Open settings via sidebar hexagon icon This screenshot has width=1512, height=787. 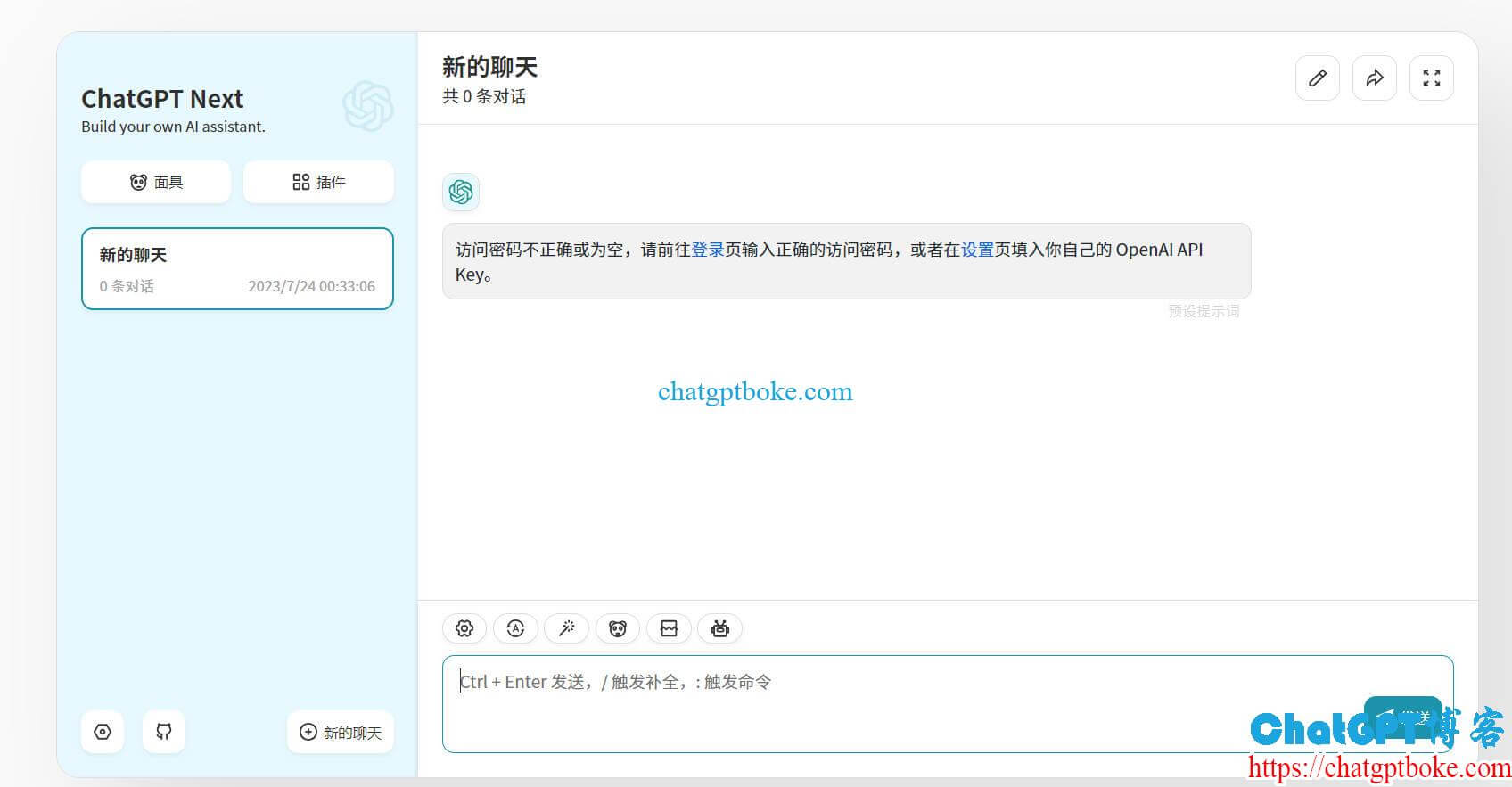[x=103, y=732]
